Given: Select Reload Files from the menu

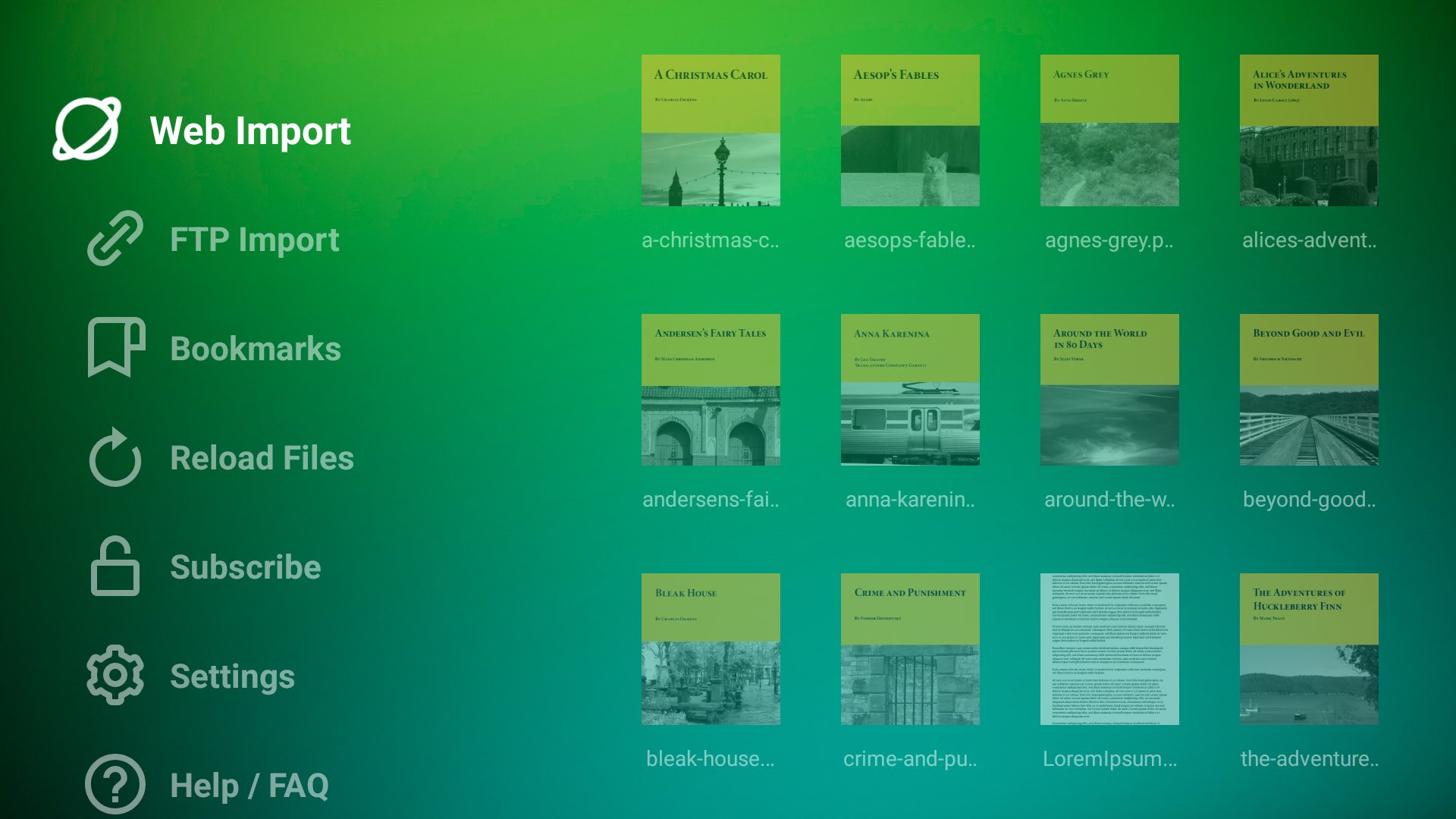Looking at the screenshot, I should (x=262, y=457).
